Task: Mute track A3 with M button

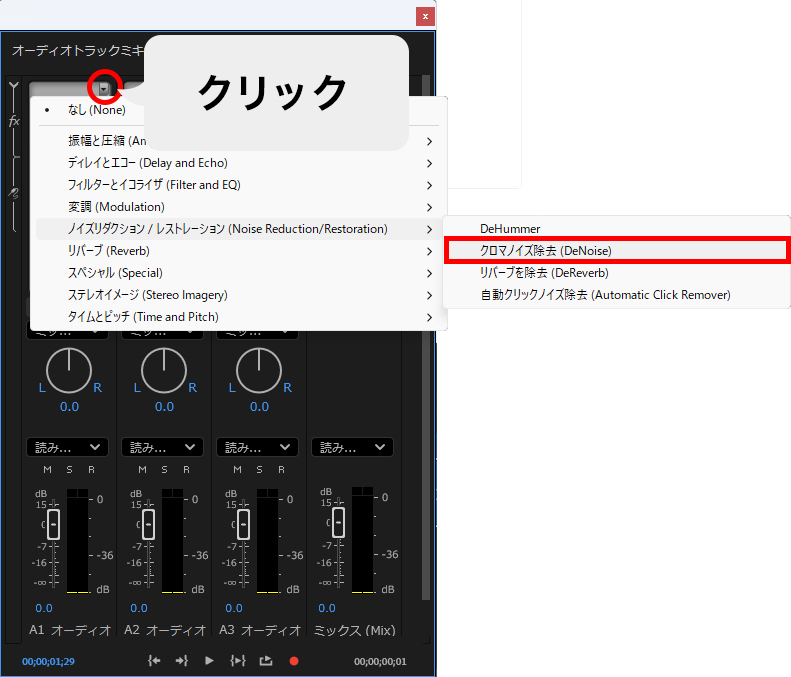Action: (237, 470)
